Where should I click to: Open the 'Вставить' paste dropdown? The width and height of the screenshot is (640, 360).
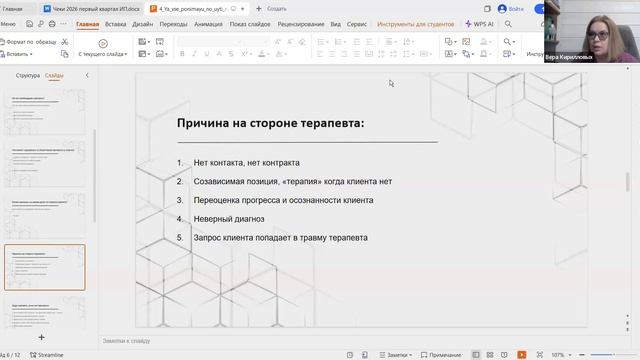[x=17, y=54]
